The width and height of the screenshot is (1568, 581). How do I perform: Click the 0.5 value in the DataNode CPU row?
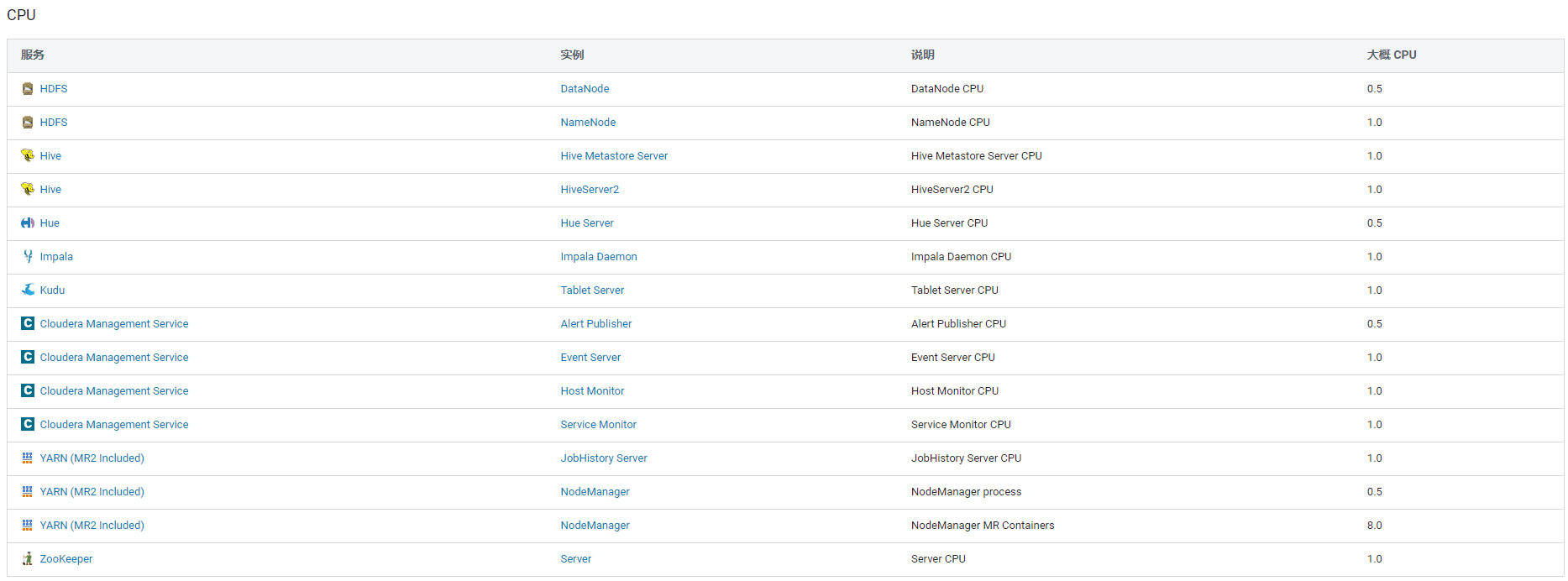coord(1374,89)
